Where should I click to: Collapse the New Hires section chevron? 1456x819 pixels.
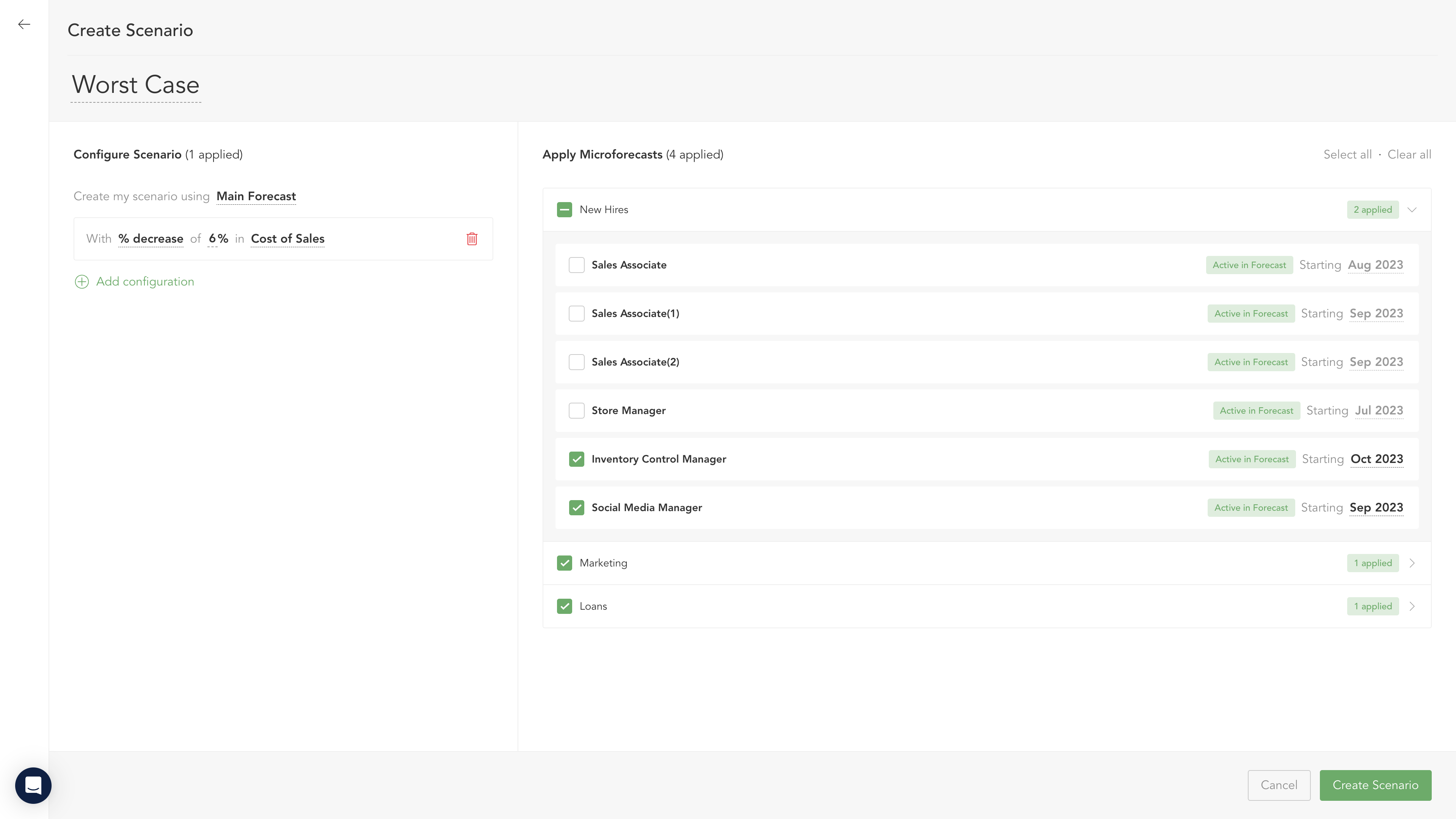pos(1412,210)
